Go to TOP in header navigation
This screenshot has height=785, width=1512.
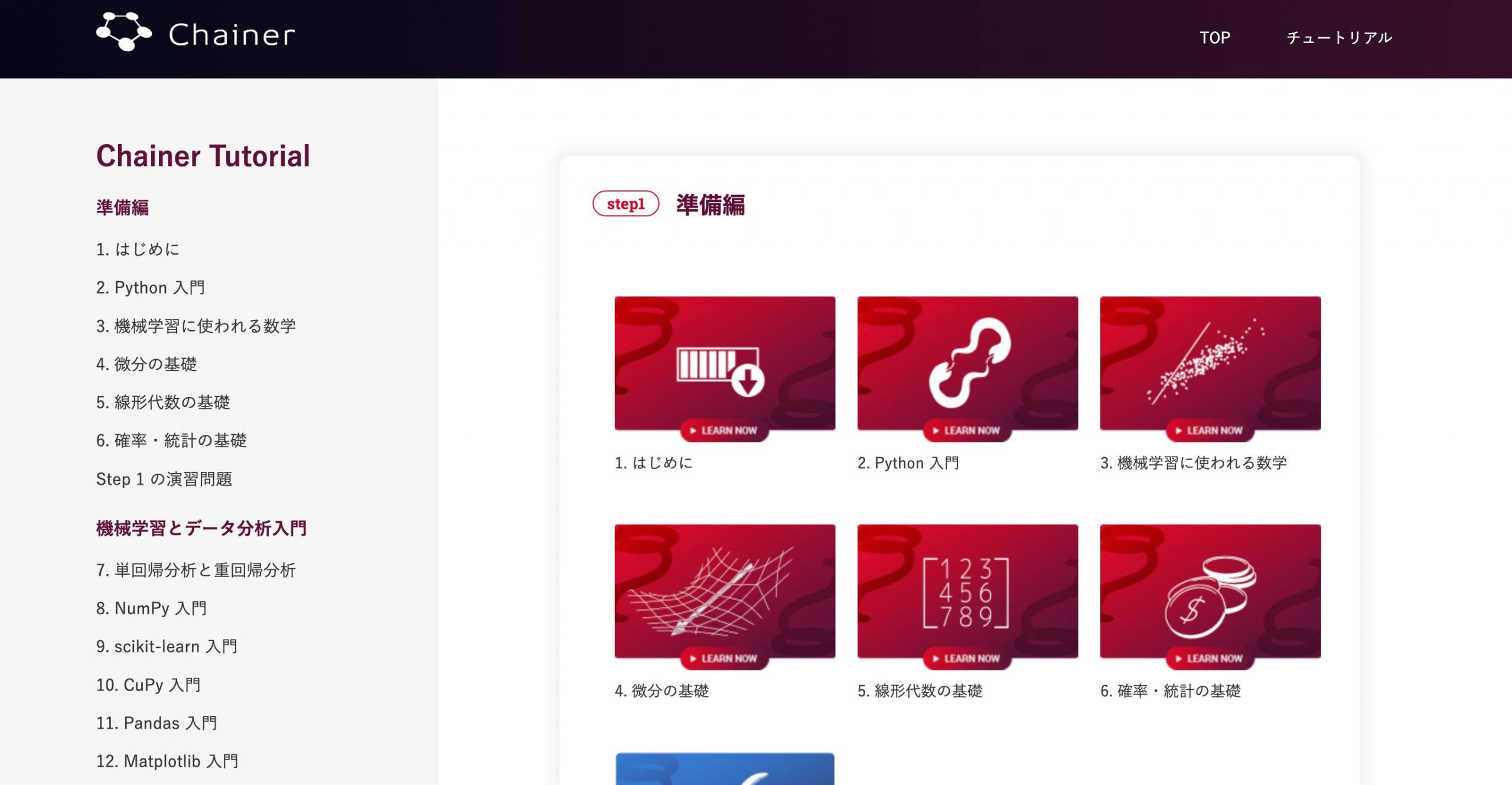[1214, 38]
